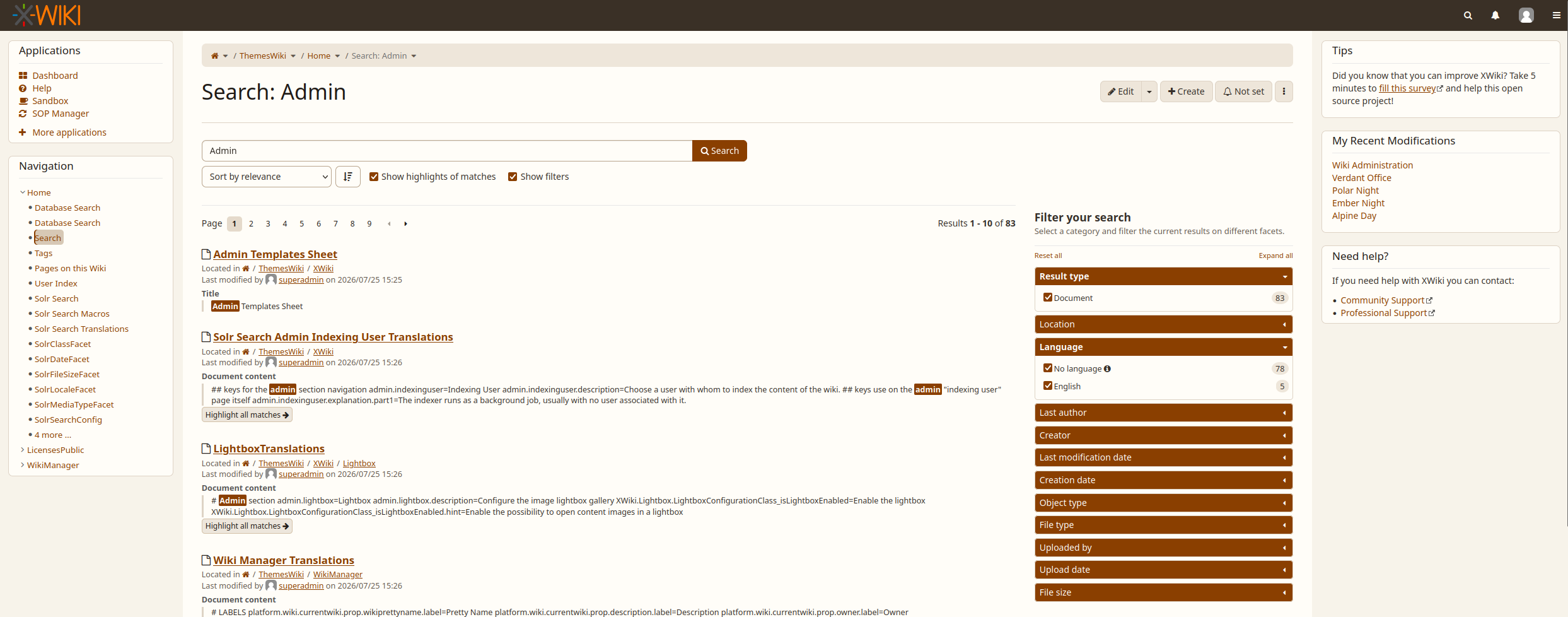Open ThemesWiki breadcrumb dropdown
The height and width of the screenshot is (617, 1568).
coord(293,56)
